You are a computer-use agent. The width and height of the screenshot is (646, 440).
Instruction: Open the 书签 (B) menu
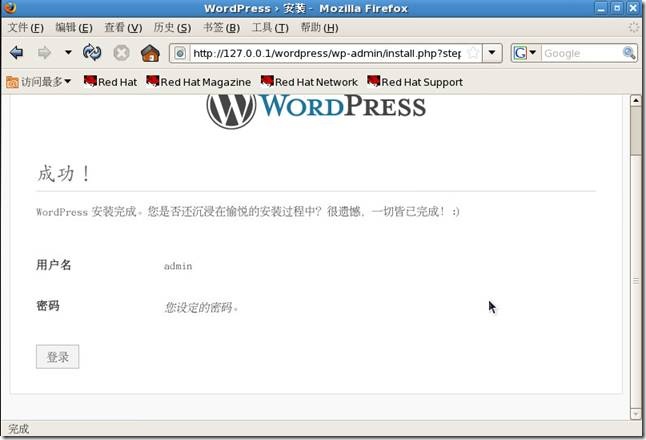(221, 28)
